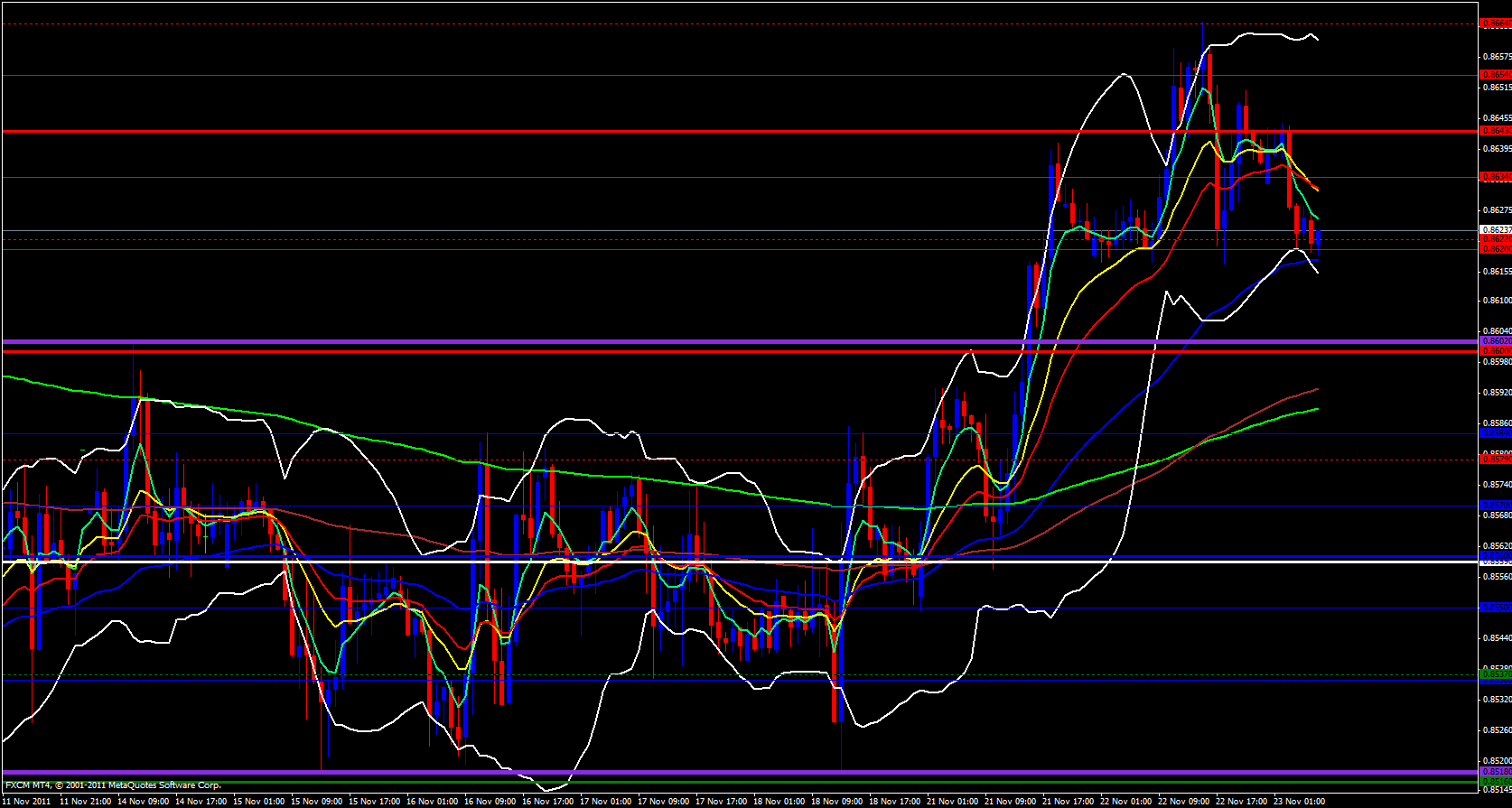1512x808 pixels.
Task: Select the purple 0.8602 price label
Action: click(1496, 341)
